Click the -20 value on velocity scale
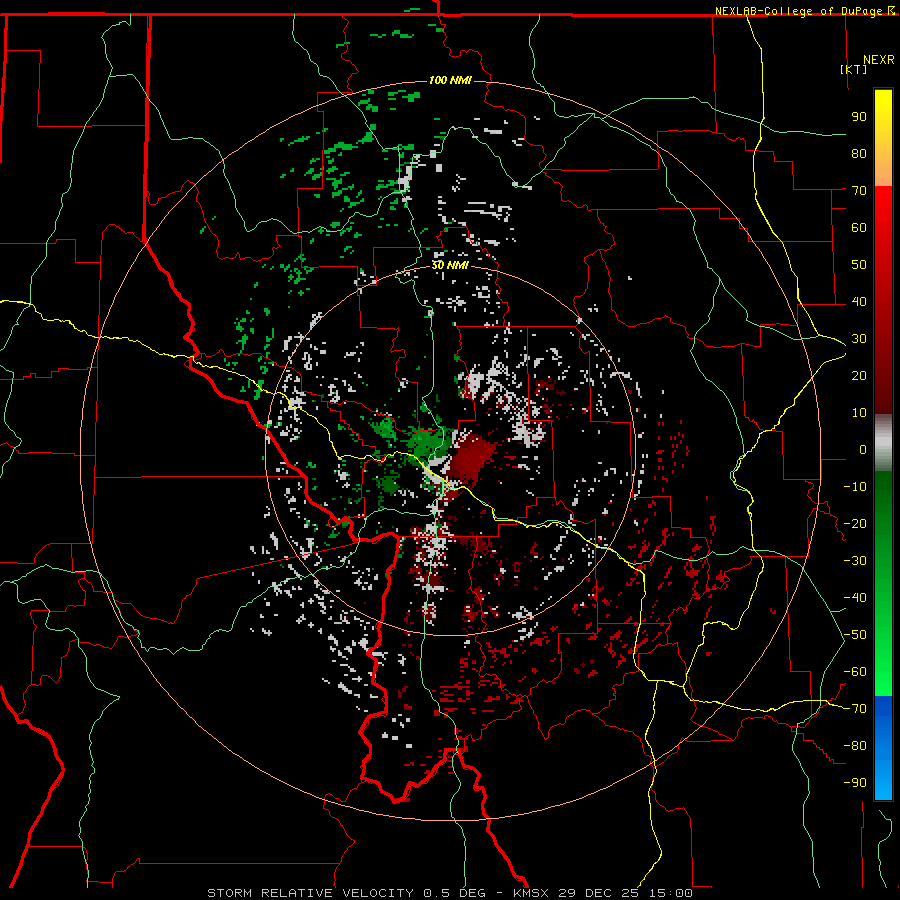The width and height of the screenshot is (900, 900). point(855,523)
